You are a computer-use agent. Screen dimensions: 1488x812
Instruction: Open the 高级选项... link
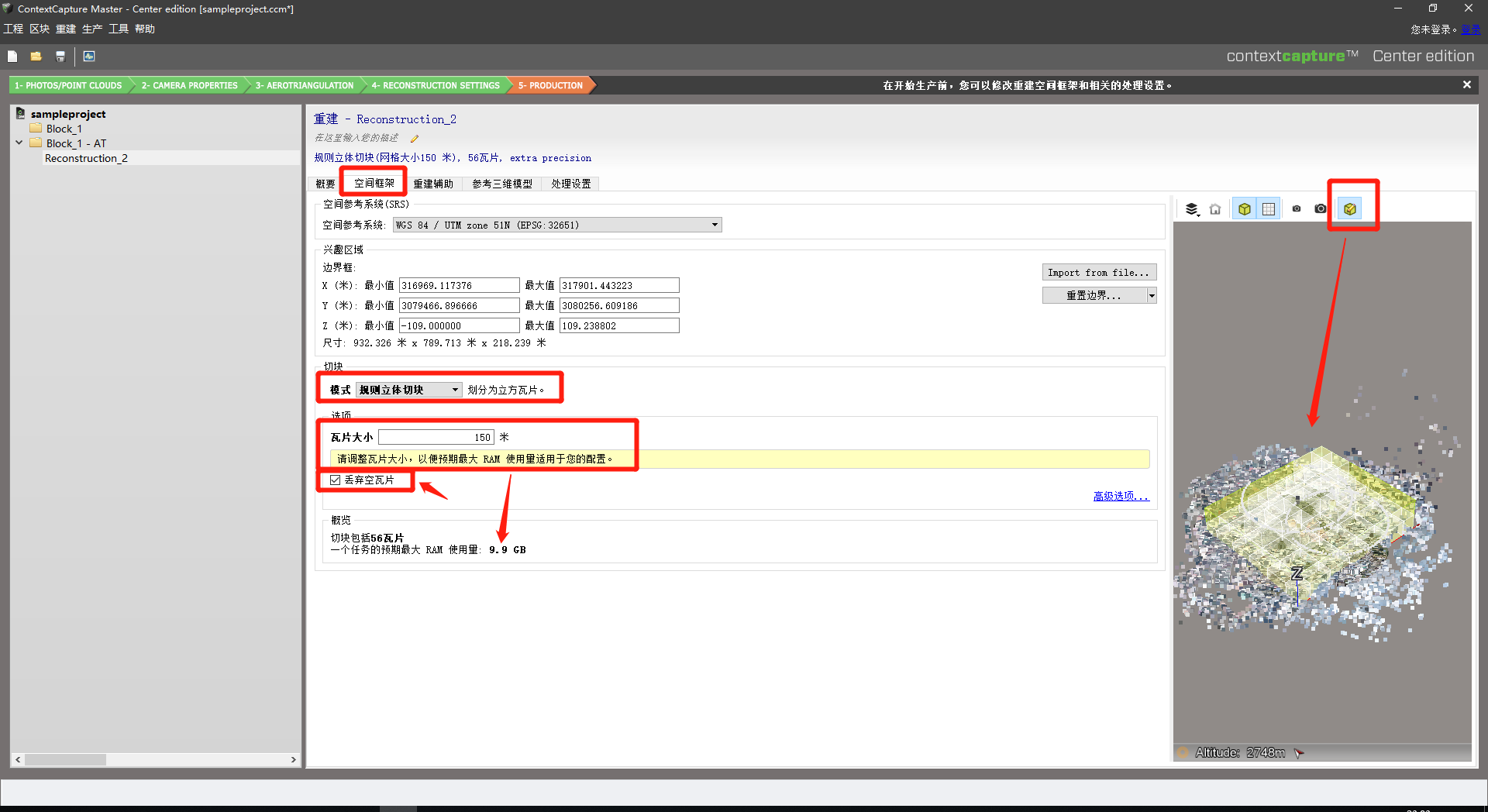(1121, 497)
